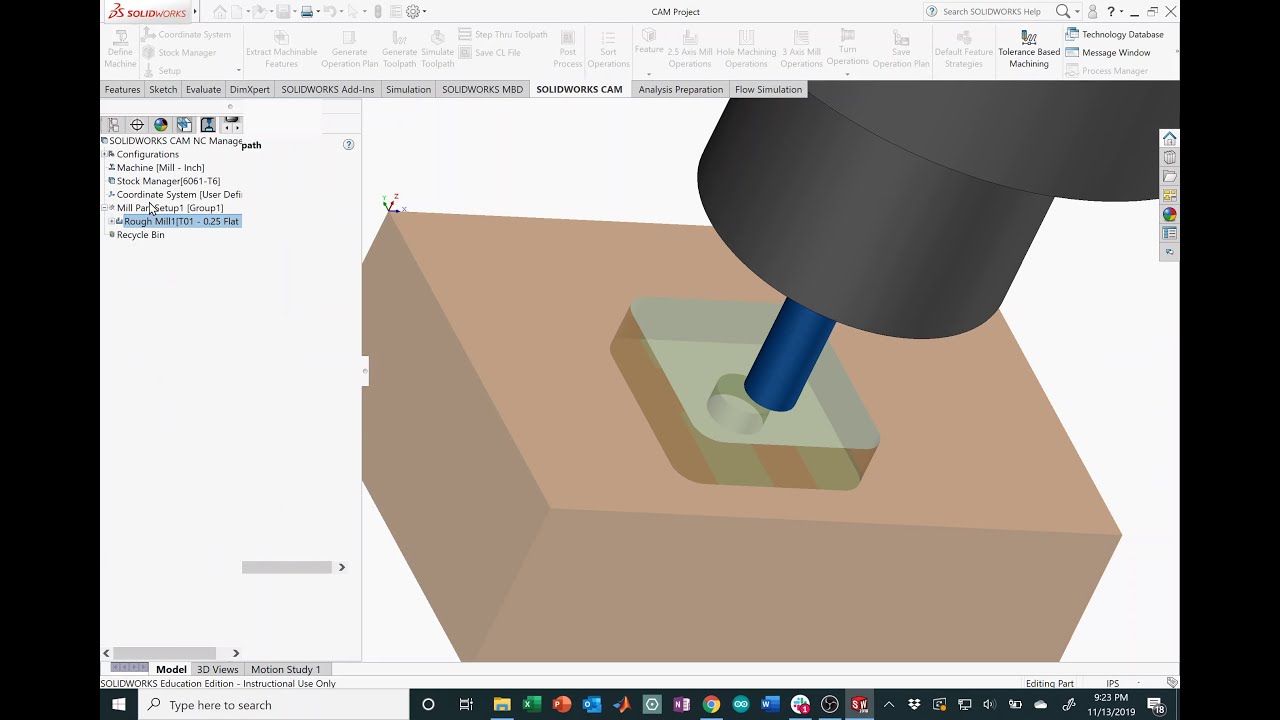Click the New document icon
The width and height of the screenshot is (1280, 720).
[x=238, y=12]
